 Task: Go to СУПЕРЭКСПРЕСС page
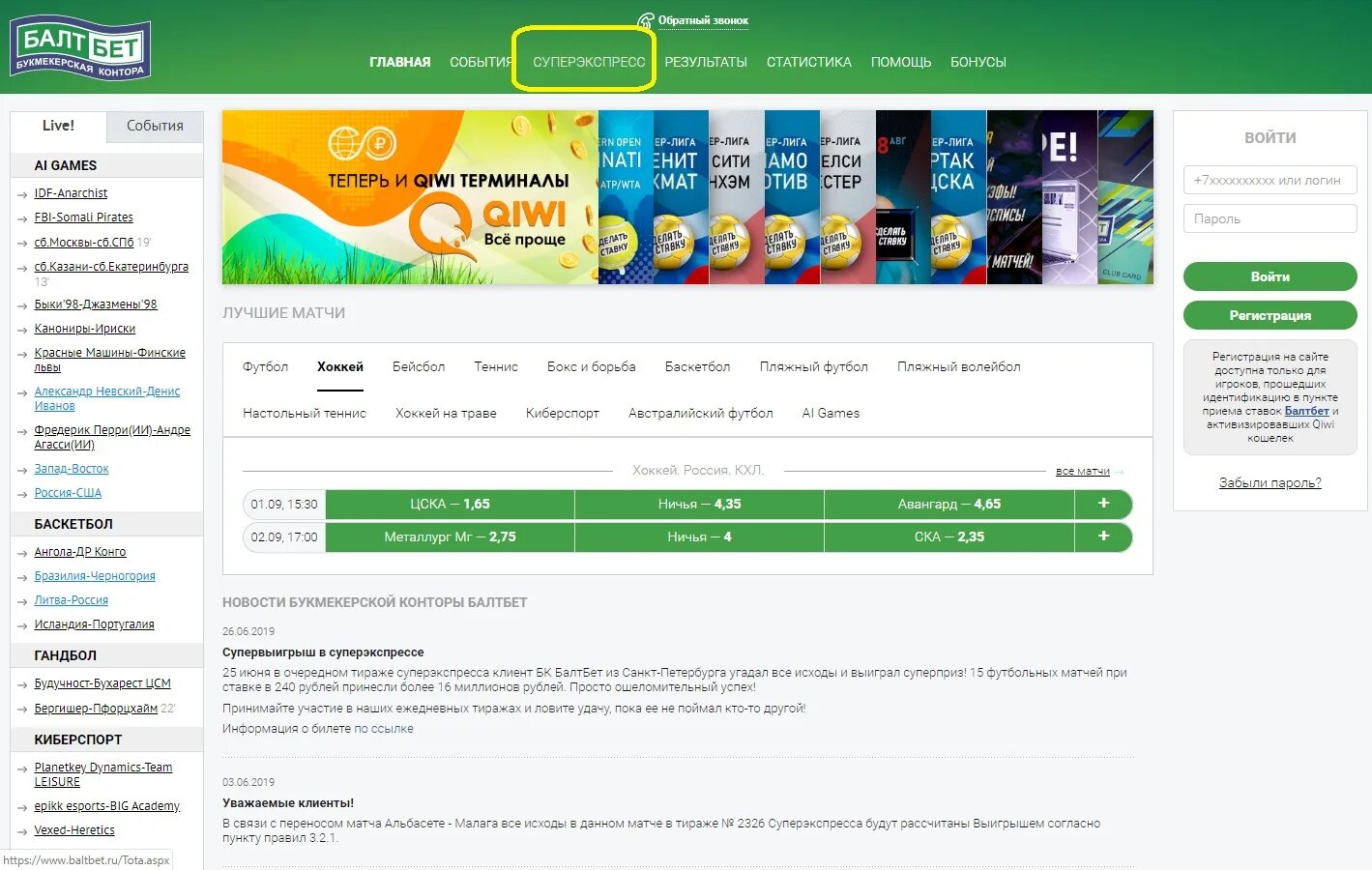589,62
